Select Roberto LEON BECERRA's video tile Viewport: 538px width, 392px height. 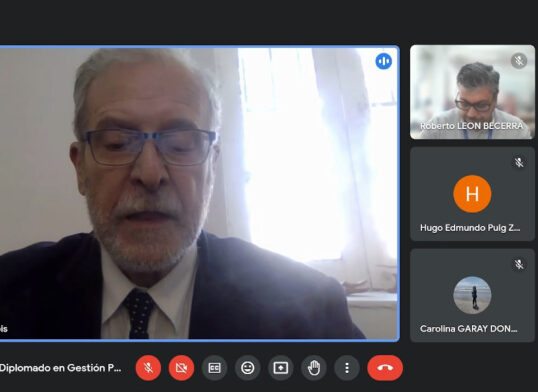tap(472, 92)
